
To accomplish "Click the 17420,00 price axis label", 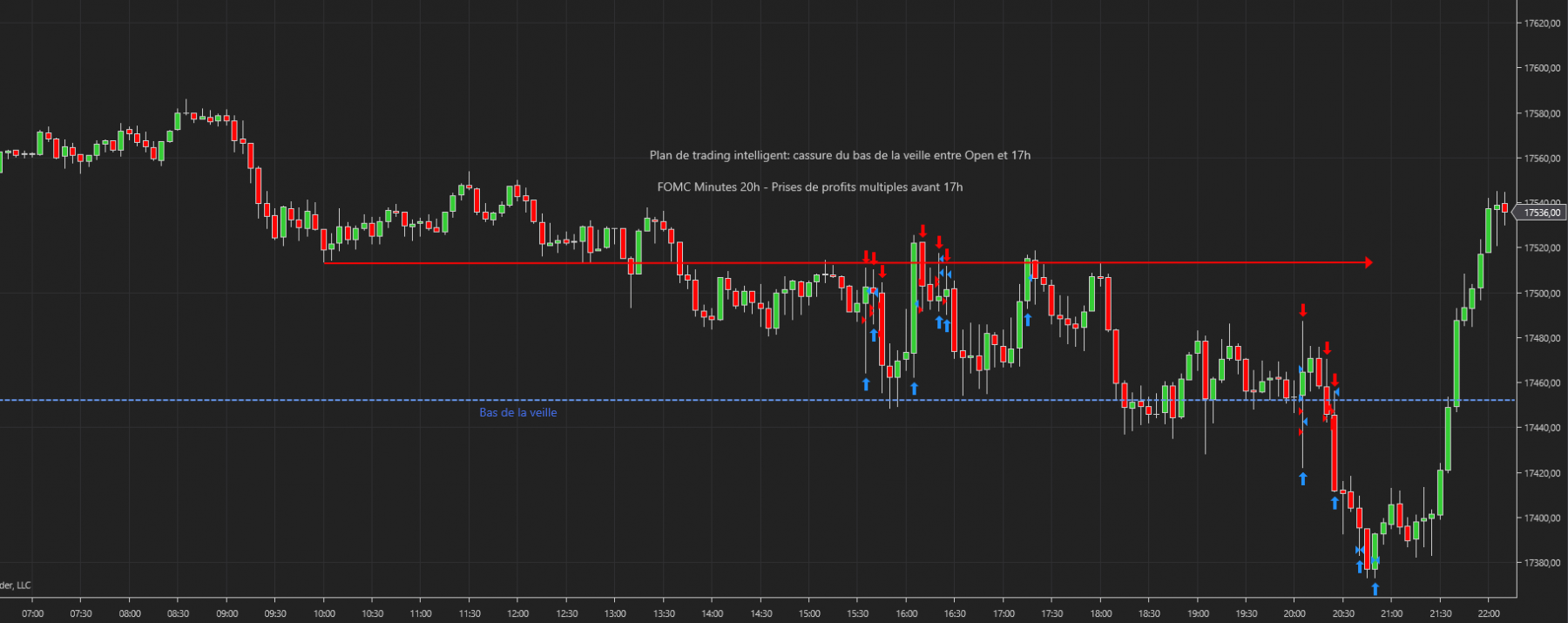I will pos(1542,473).
